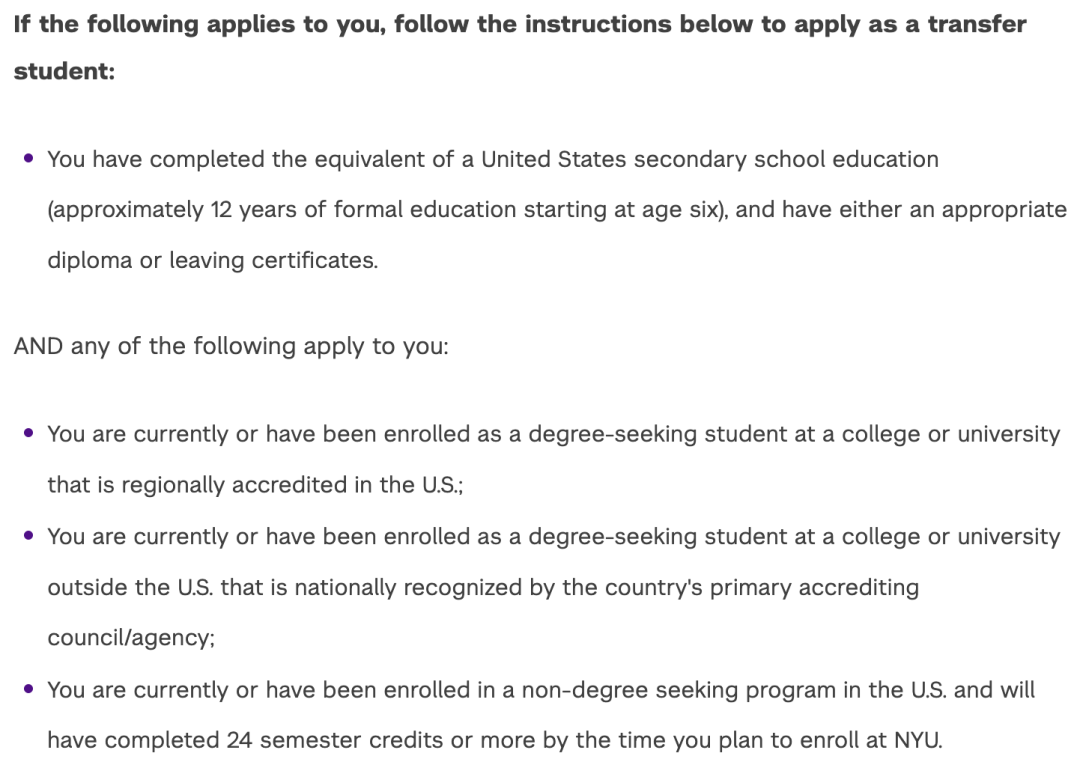Click the text "council/agency;"
Screen dimensions: 1080x759
coord(131,638)
